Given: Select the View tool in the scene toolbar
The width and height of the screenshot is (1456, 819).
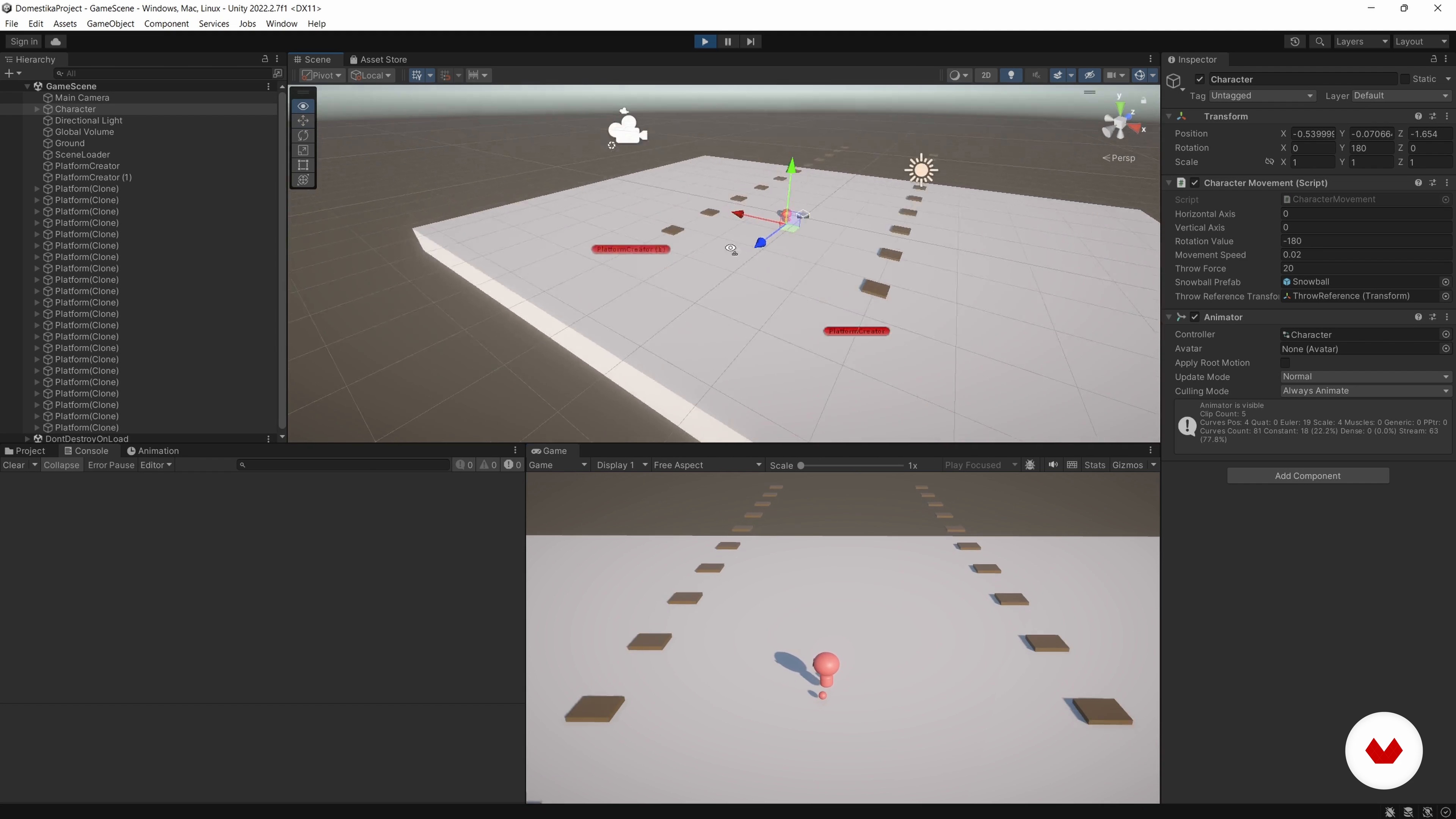Looking at the screenshot, I should (303, 106).
